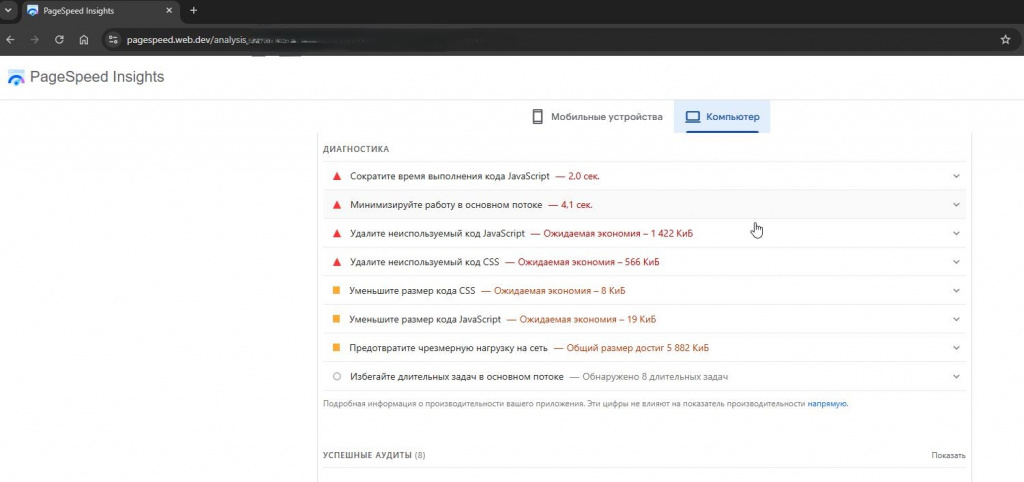Viewport: 1024px width, 482px height.
Task: Expand Уменьшите размер кода CSS chevron
Action: [x=956, y=291]
